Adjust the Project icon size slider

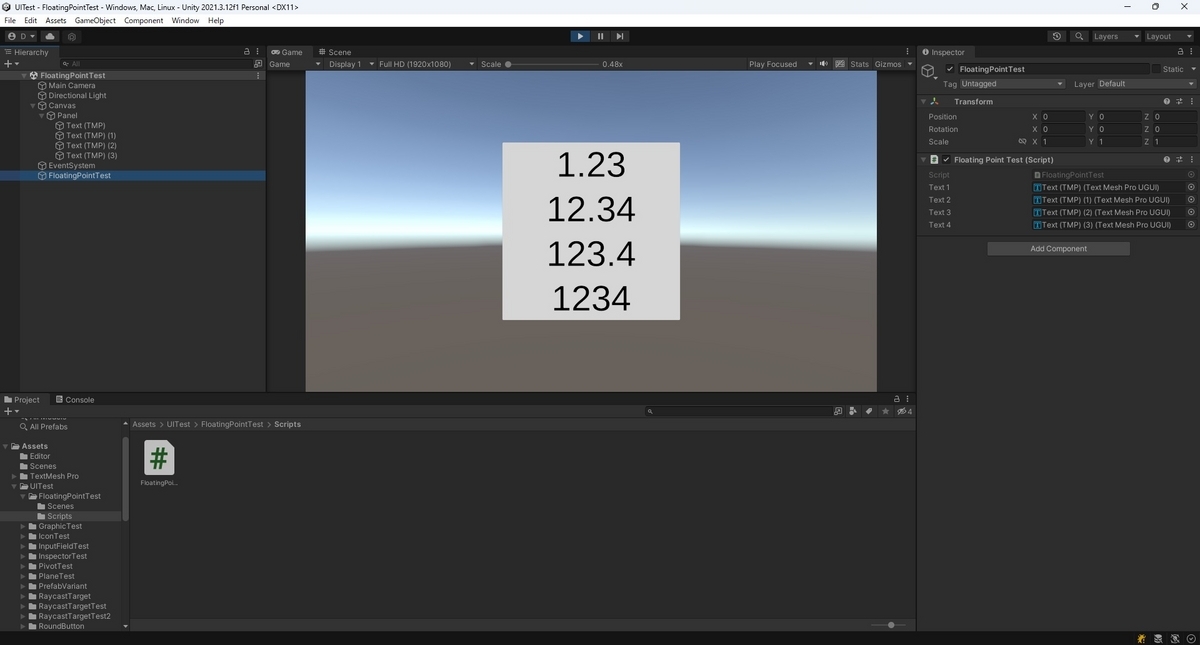click(x=889, y=625)
